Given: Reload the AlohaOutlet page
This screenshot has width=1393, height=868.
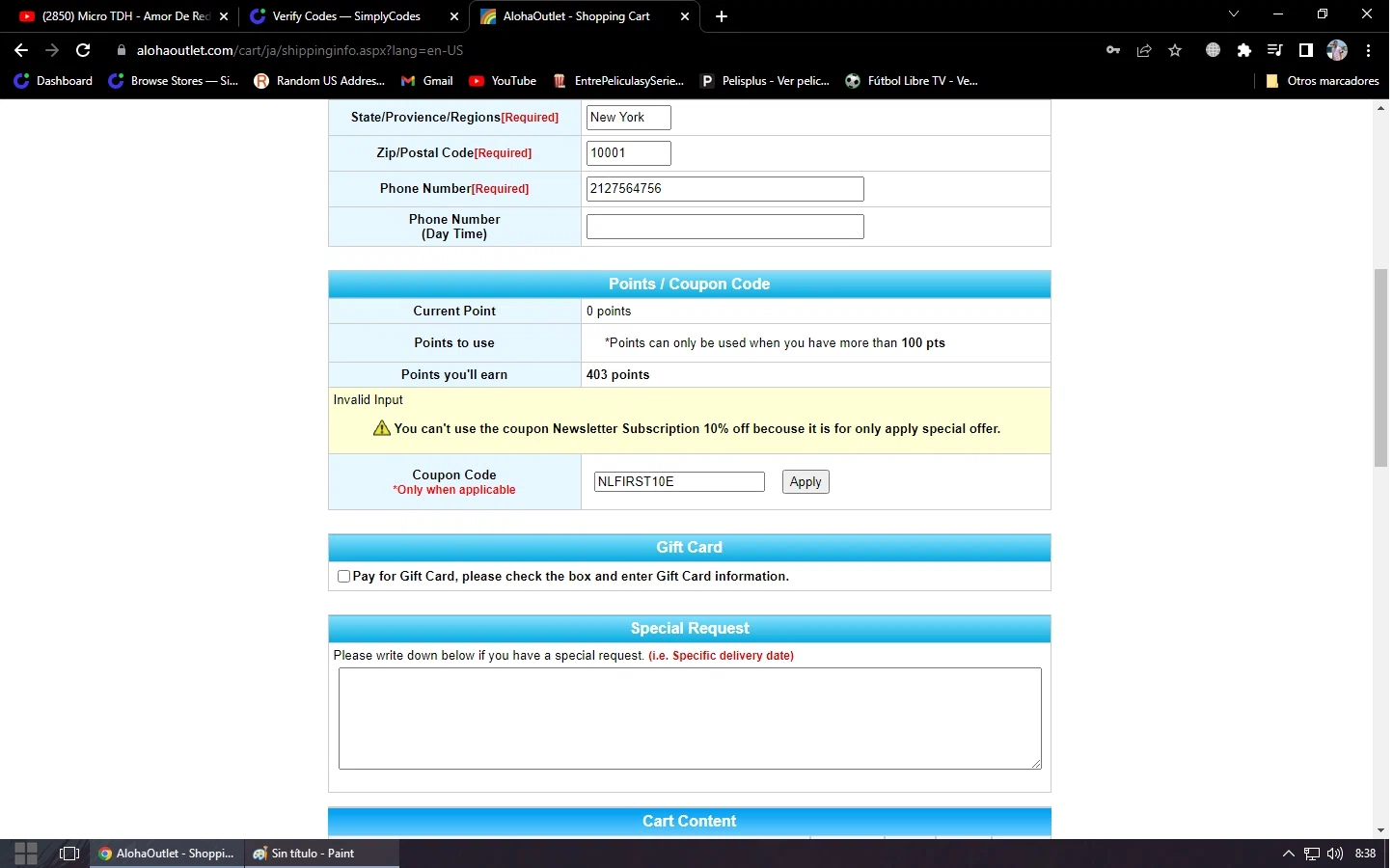Looking at the screenshot, I should 83,50.
